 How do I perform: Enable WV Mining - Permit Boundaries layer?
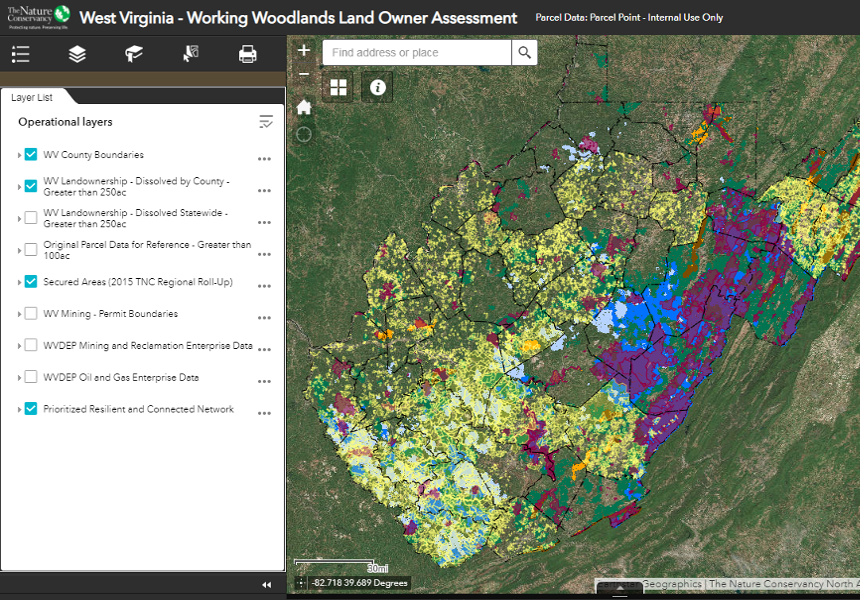(31, 314)
